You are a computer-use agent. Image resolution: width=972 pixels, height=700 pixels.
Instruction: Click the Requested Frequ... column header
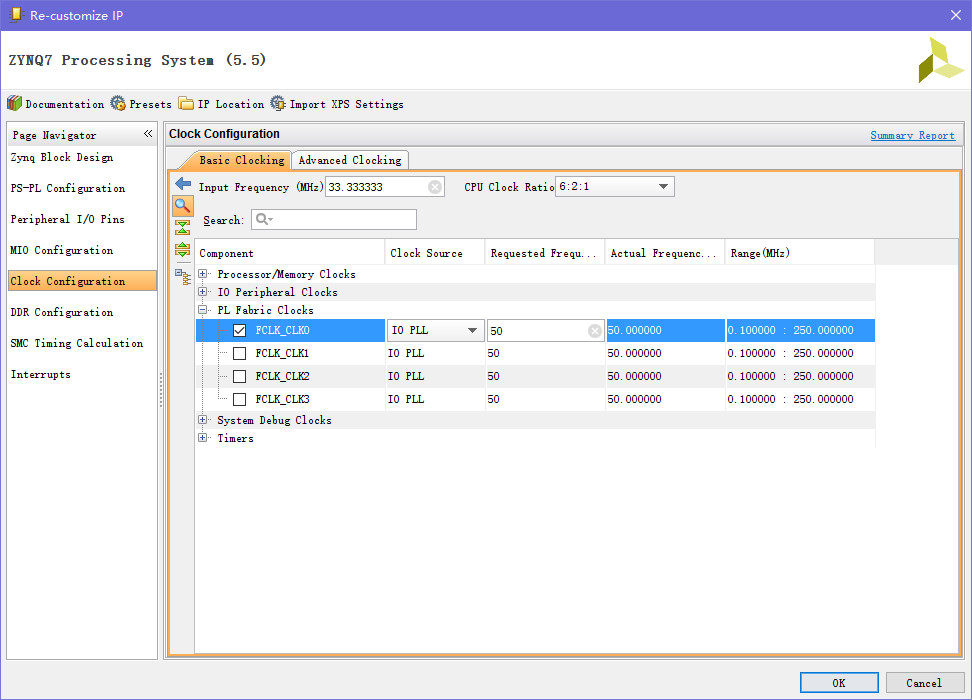coord(544,253)
